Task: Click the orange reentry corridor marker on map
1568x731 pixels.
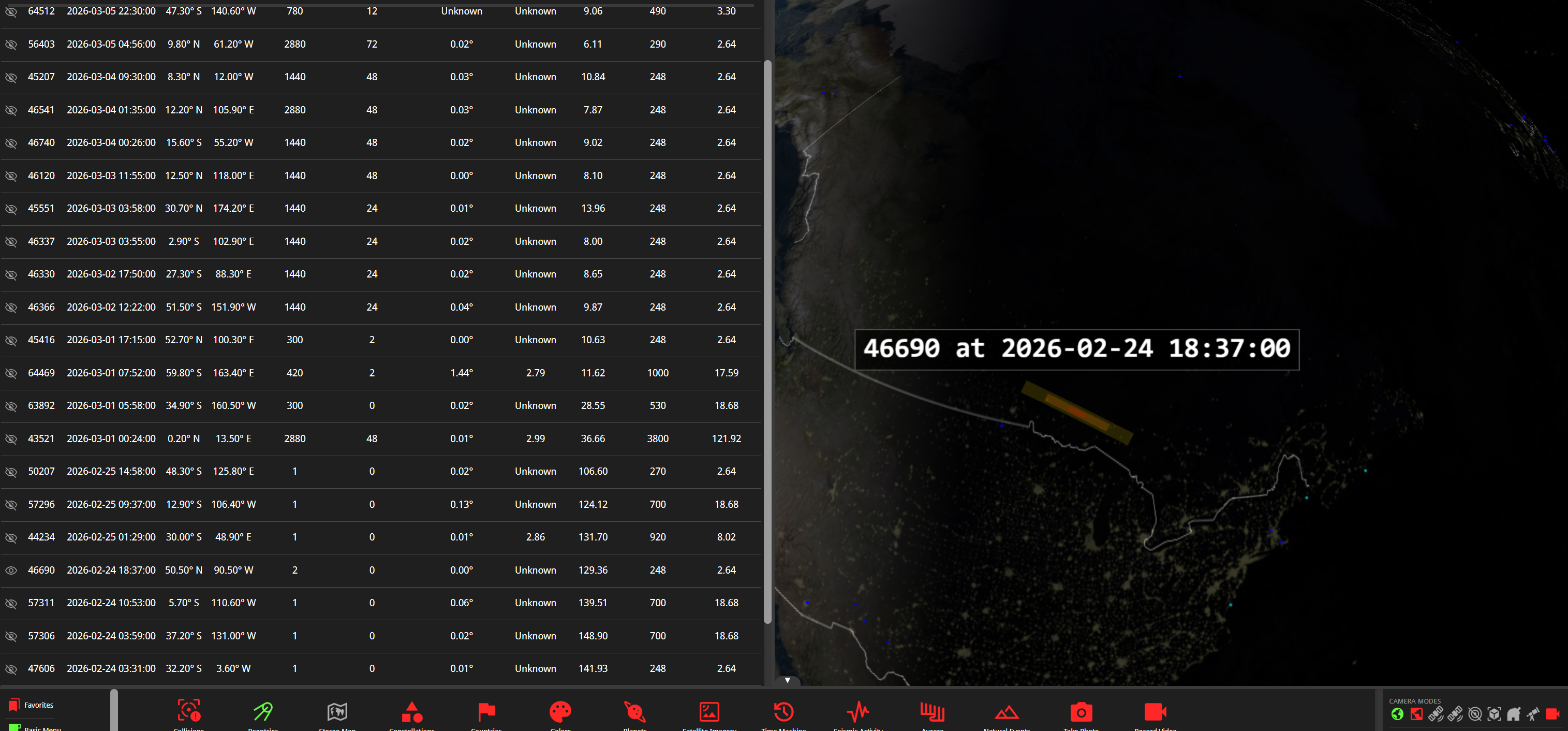Action: coord(1077,413)
